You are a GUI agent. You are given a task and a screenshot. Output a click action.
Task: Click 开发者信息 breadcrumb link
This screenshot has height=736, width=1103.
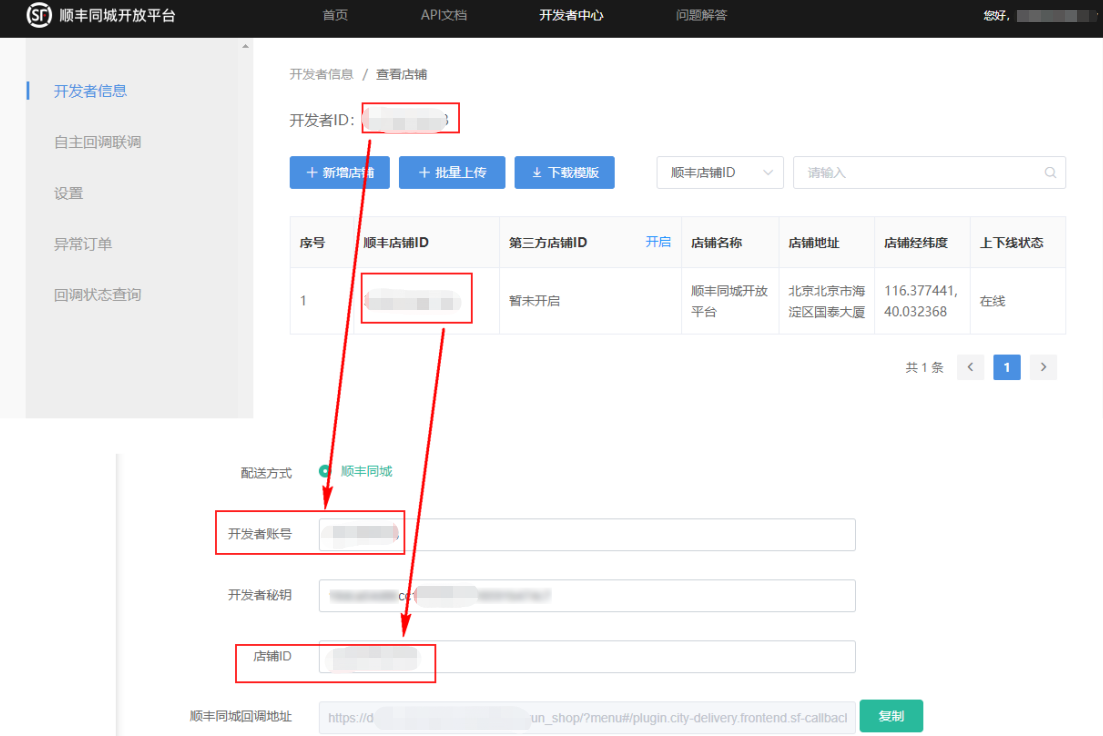[x=321, y=74]
